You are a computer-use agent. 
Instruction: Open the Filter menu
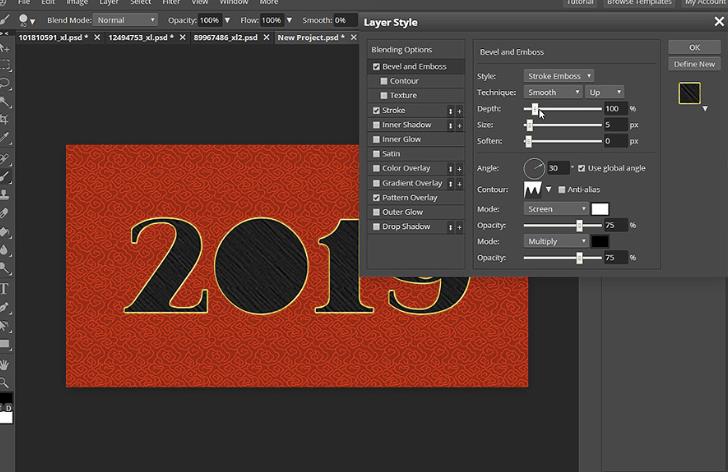point(171,3)
